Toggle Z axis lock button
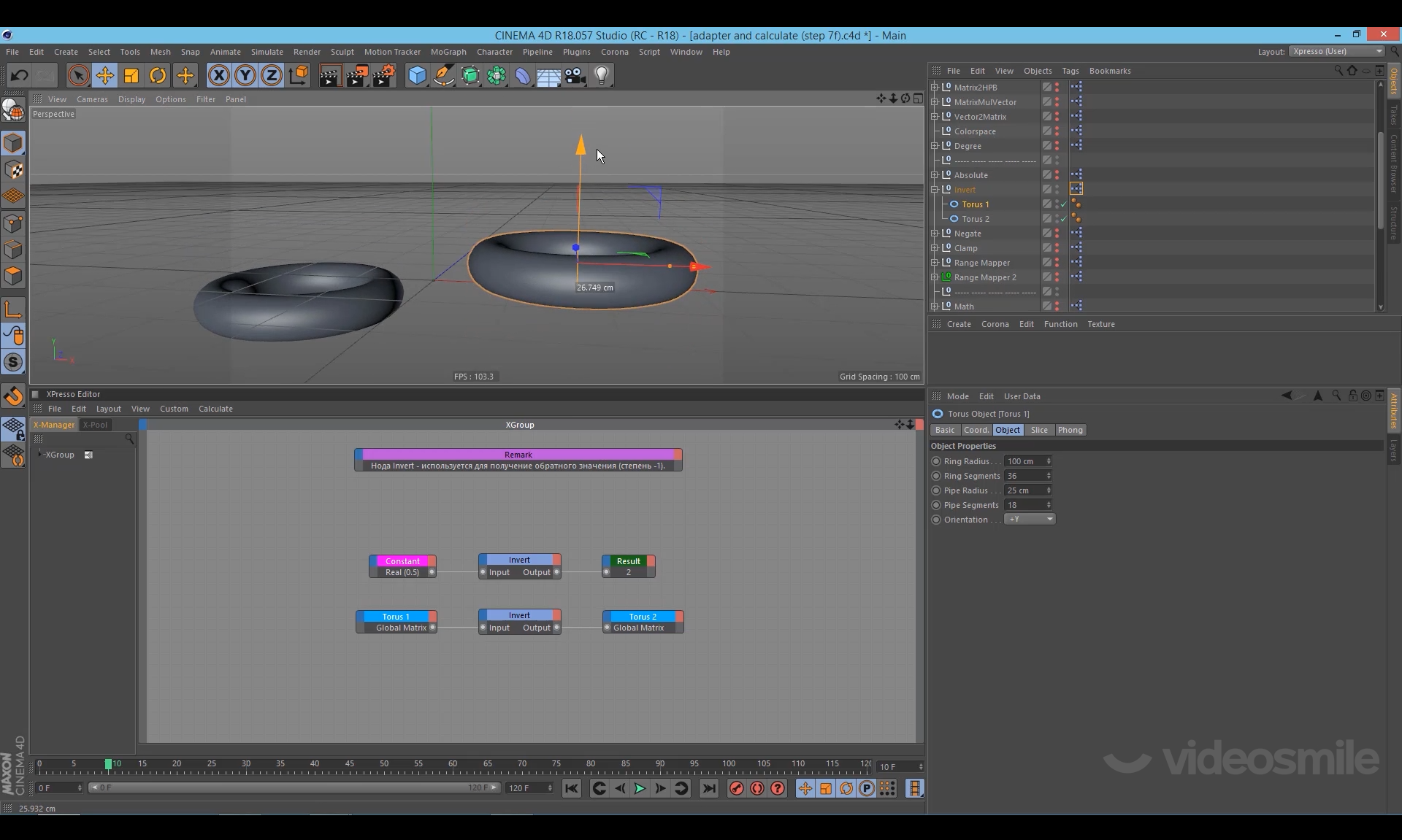This screenshot has width=1402, height=840. (x=272, y=75)
